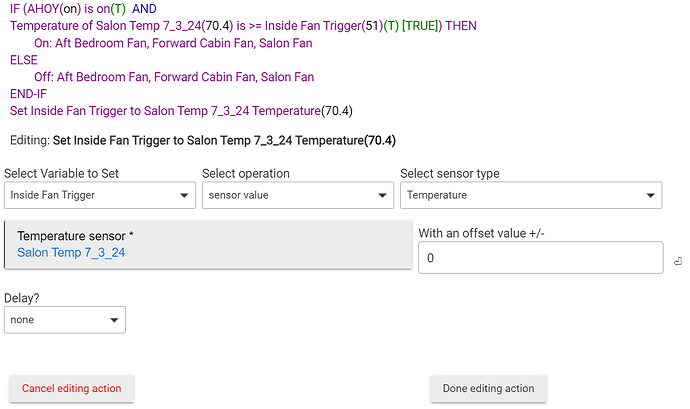Viewport: 690px width, 409px height.
Task: Click the offset value input field
Action: [x=540, y=258]
